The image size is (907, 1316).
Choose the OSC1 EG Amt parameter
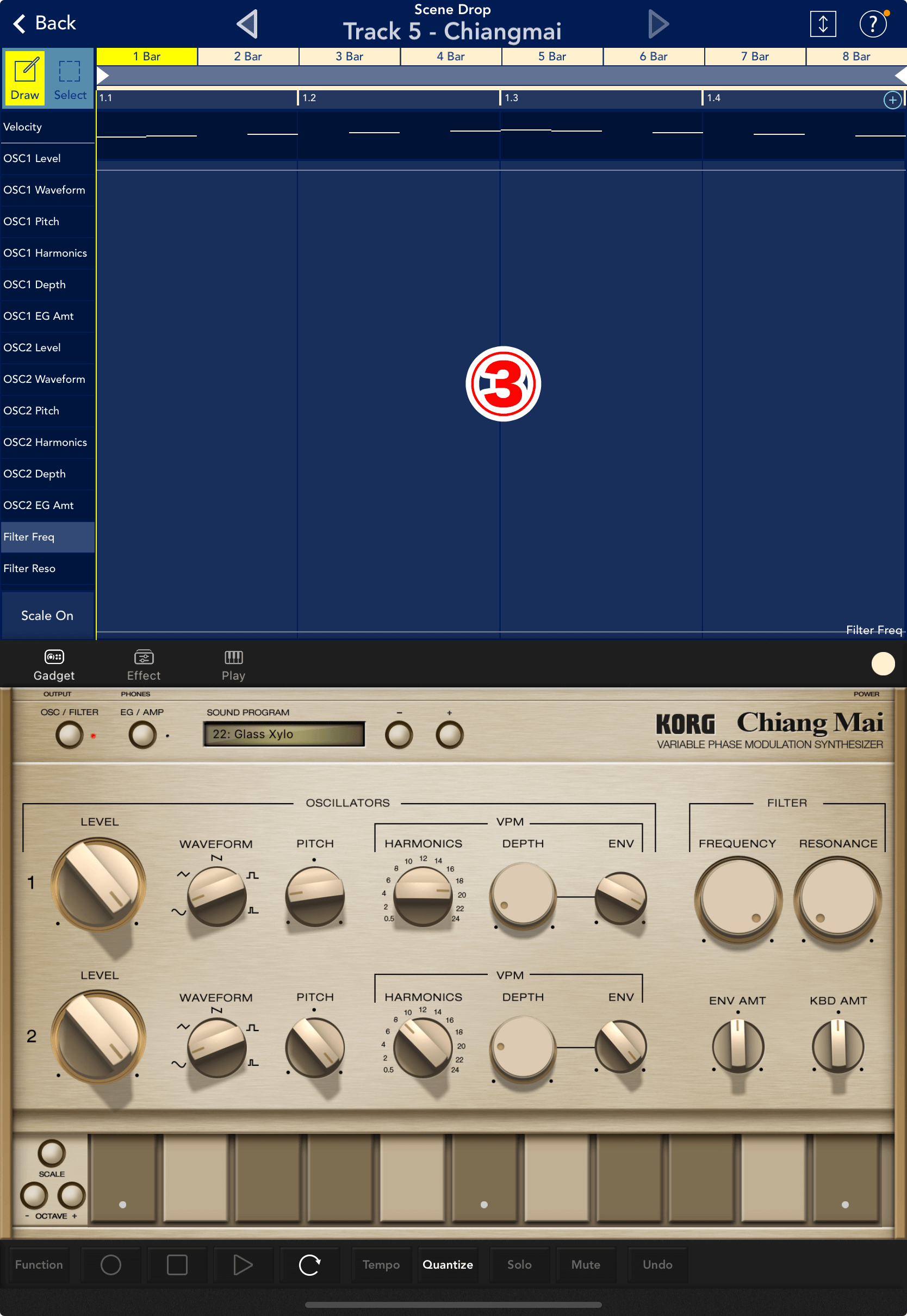coord(48,316)
